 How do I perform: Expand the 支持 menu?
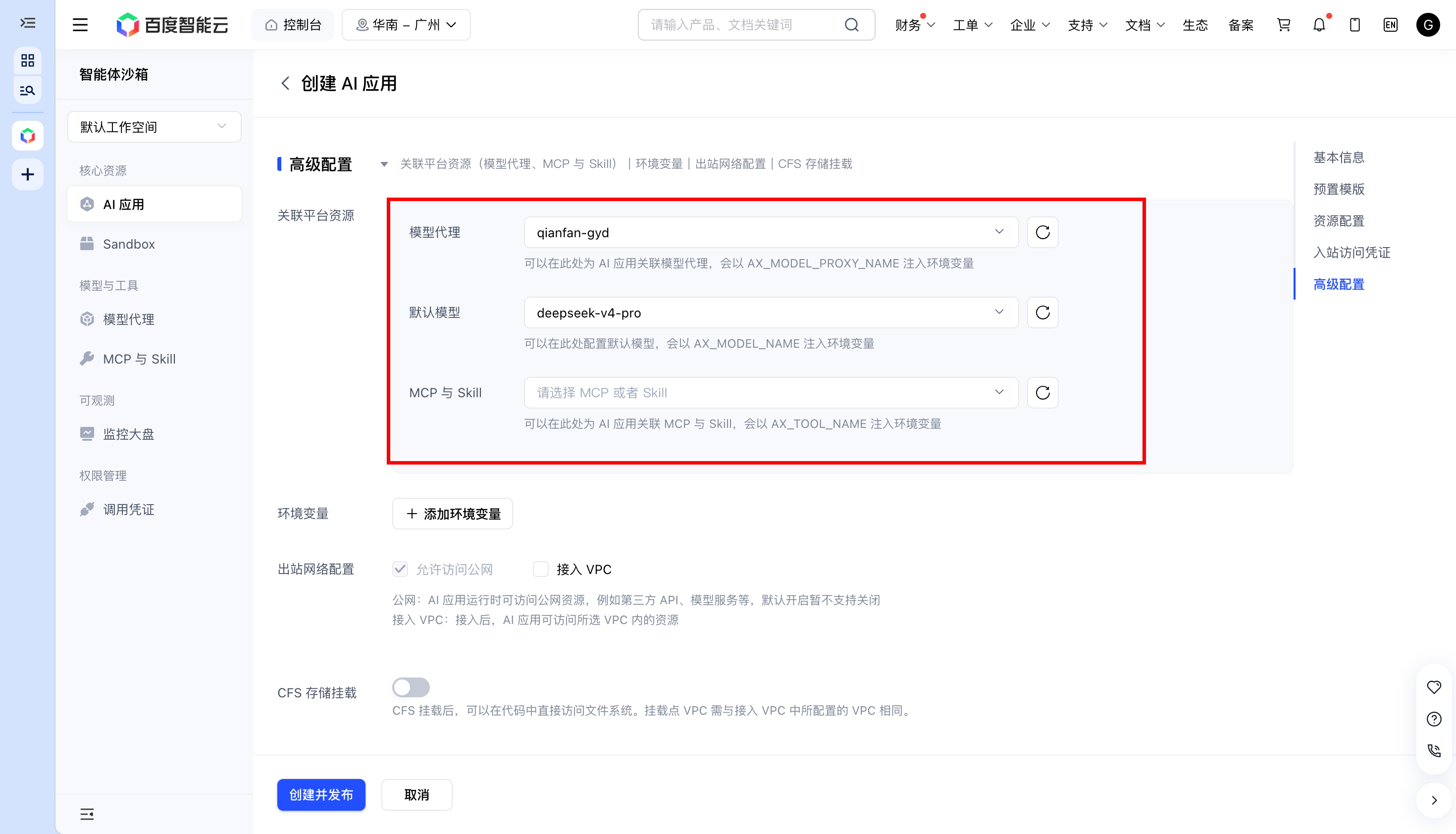(x=1087, y=25)
